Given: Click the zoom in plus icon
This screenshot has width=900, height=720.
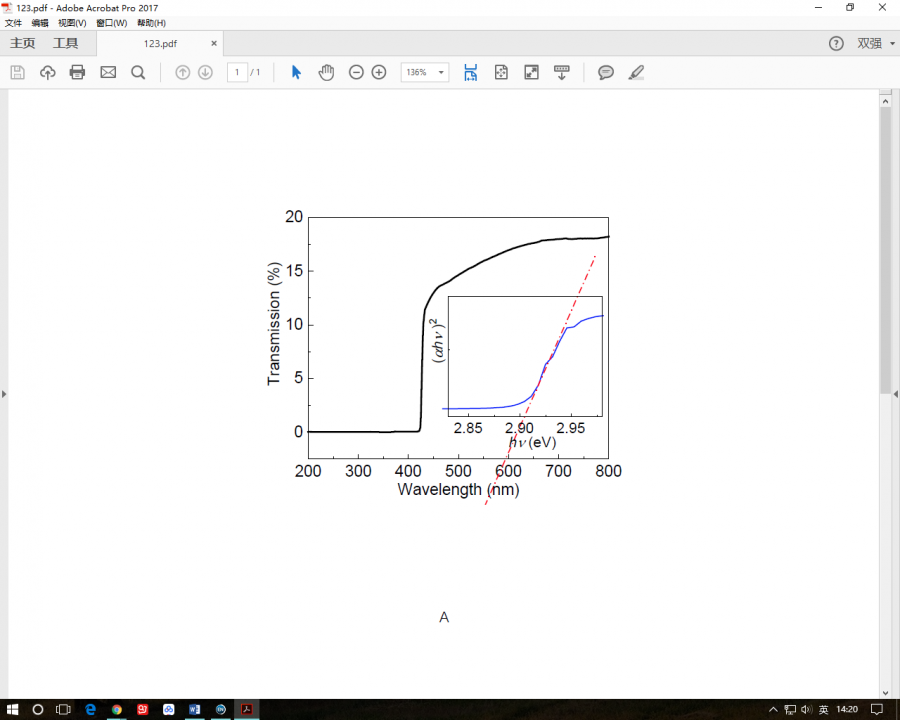Looking at the screenshot, I should pyautogui.click(x=379, y=72).
